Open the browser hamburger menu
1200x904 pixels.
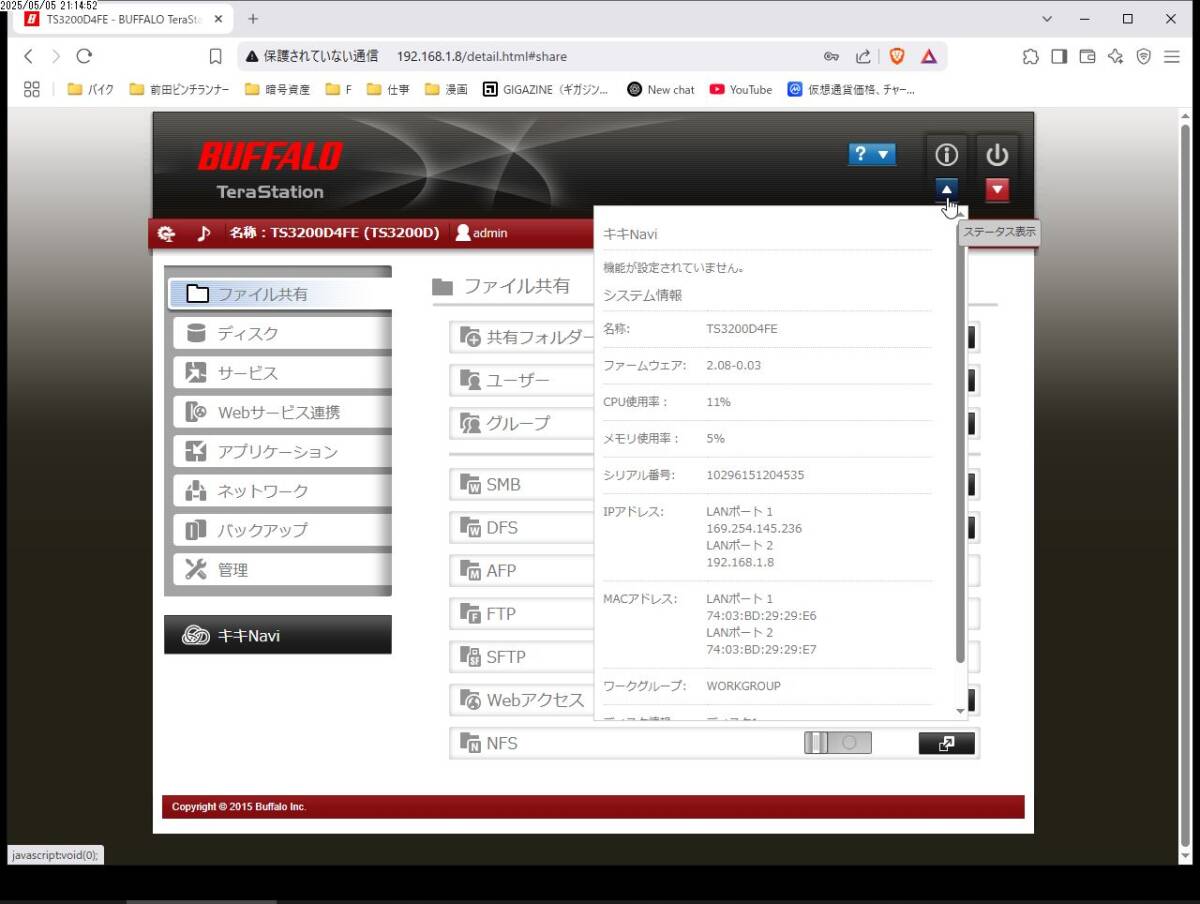[x=1172, y=56]
